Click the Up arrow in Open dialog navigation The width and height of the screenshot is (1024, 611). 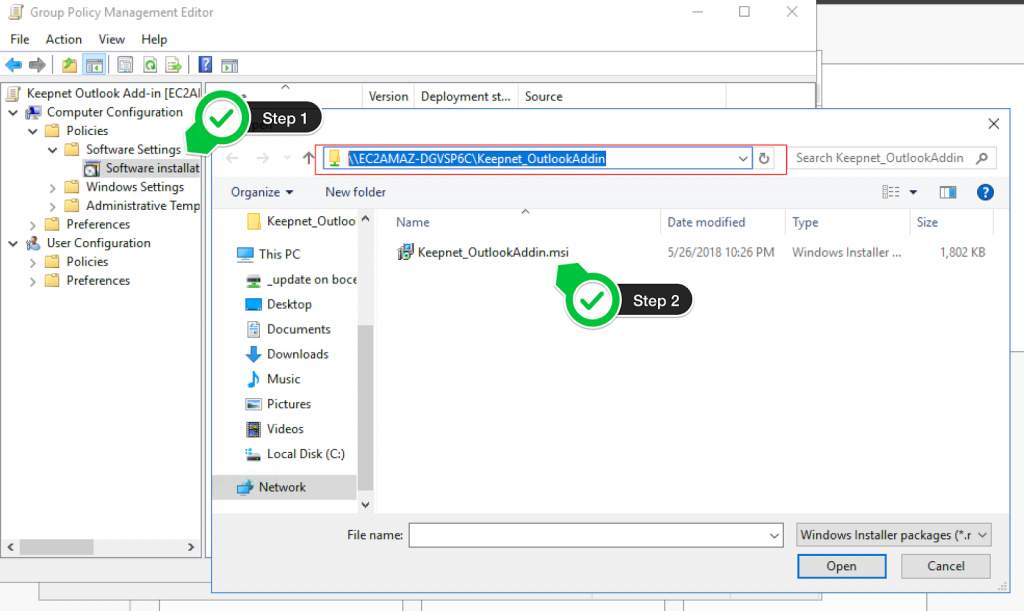tap(308, 158)
